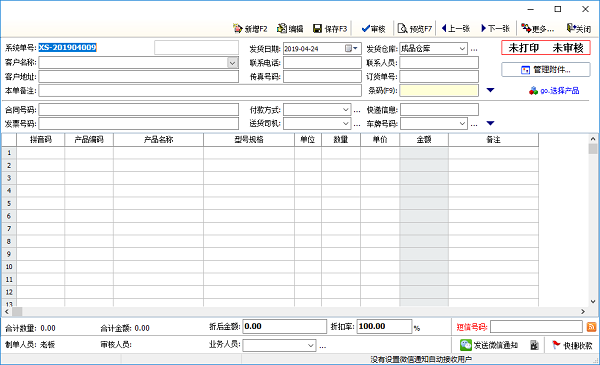
Task: Open the 车牌号码 dropdown
Action: coord(462,124)
